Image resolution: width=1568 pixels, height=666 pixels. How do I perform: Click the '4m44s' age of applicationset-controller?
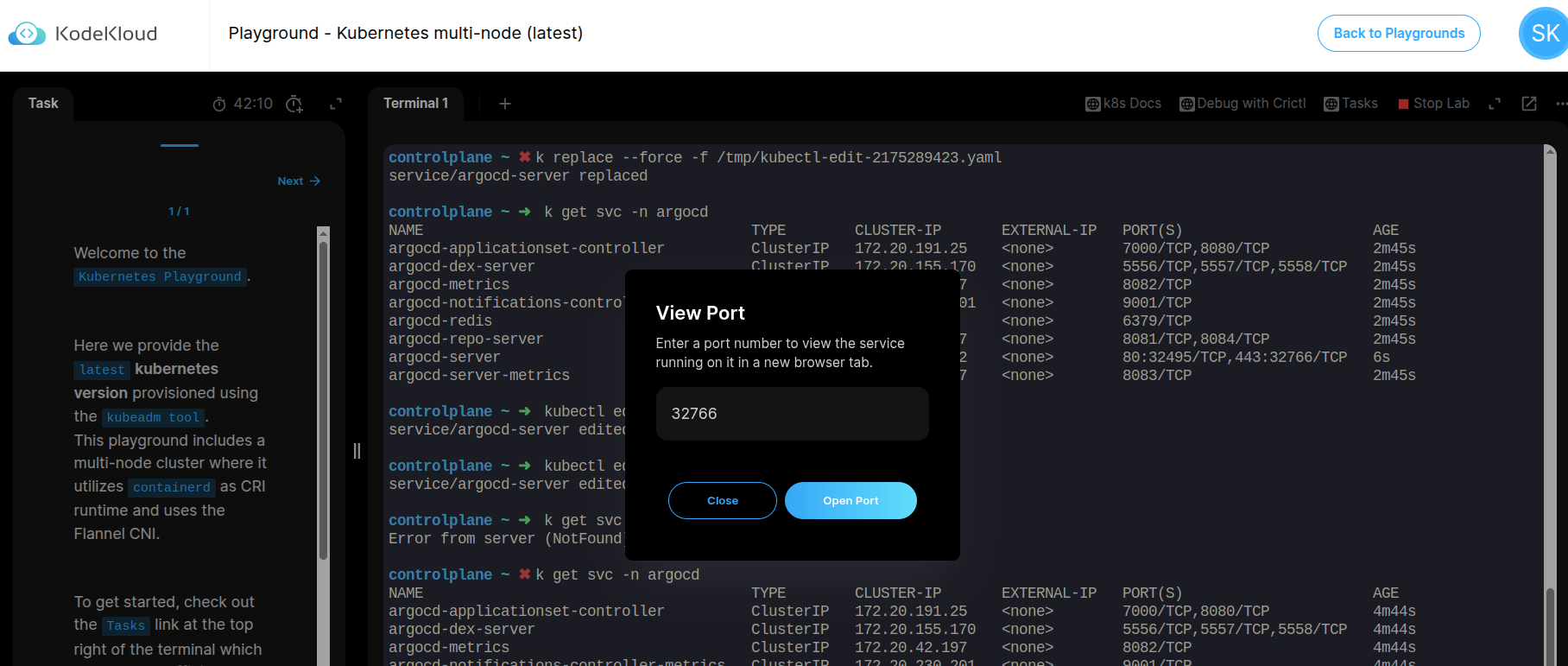[1394, 612]
